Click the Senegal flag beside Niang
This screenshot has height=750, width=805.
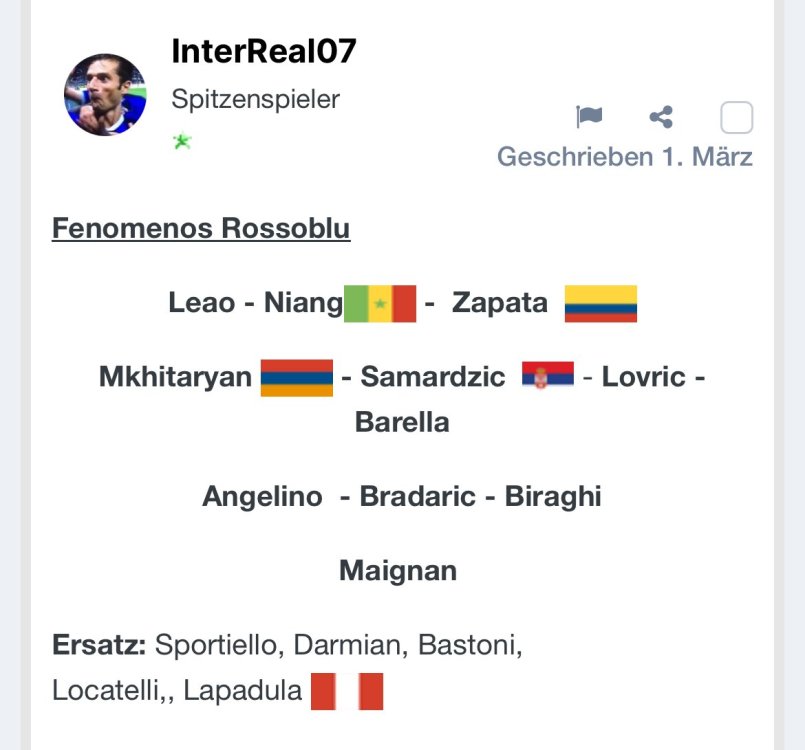(x=380, y=302)
